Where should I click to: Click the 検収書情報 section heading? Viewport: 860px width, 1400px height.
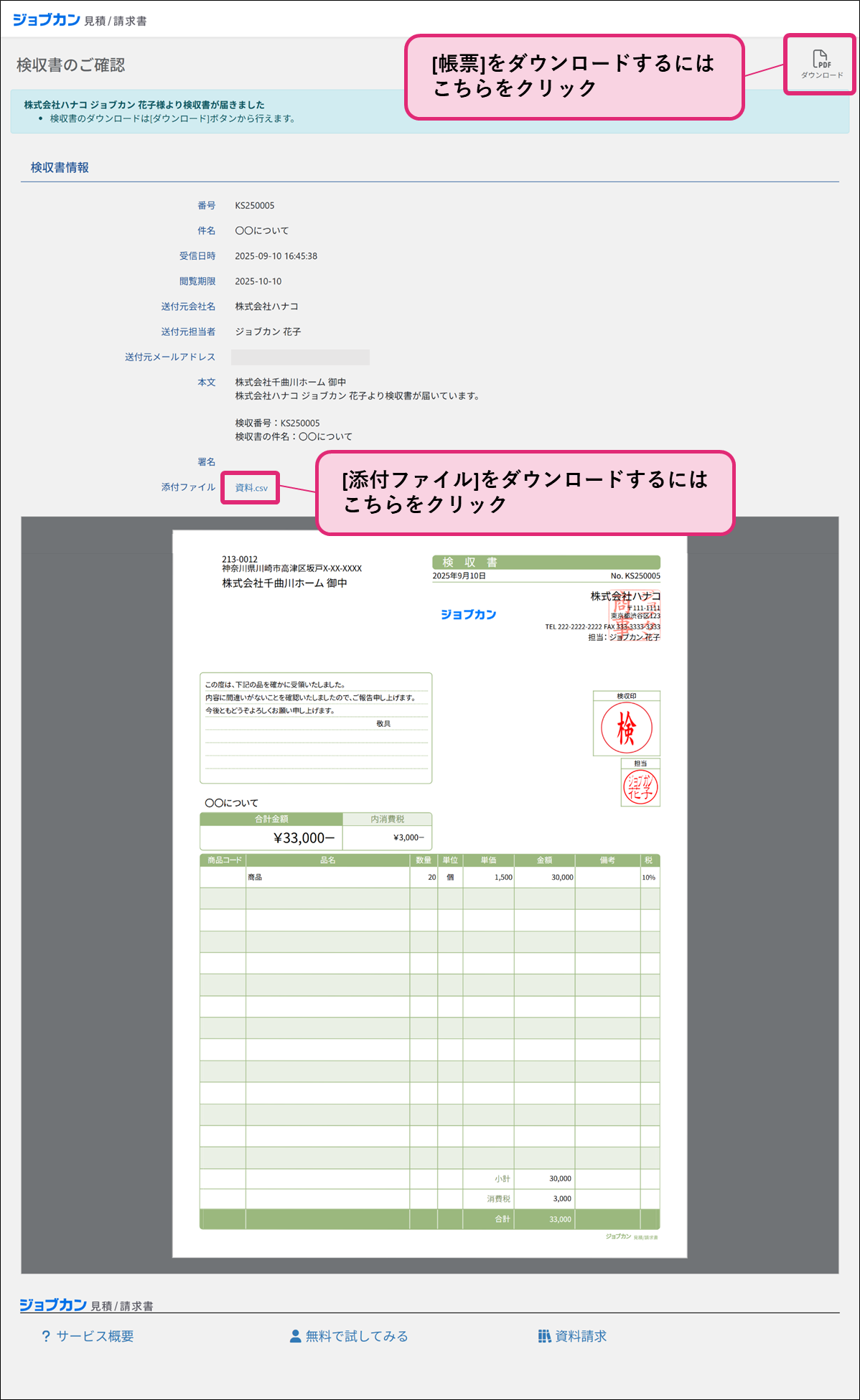coord(60,168)
